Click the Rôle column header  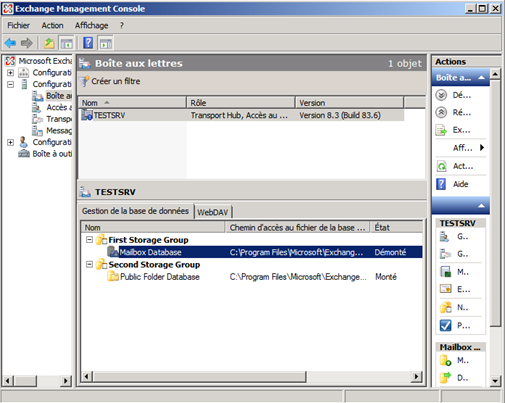tap(241, 103)
